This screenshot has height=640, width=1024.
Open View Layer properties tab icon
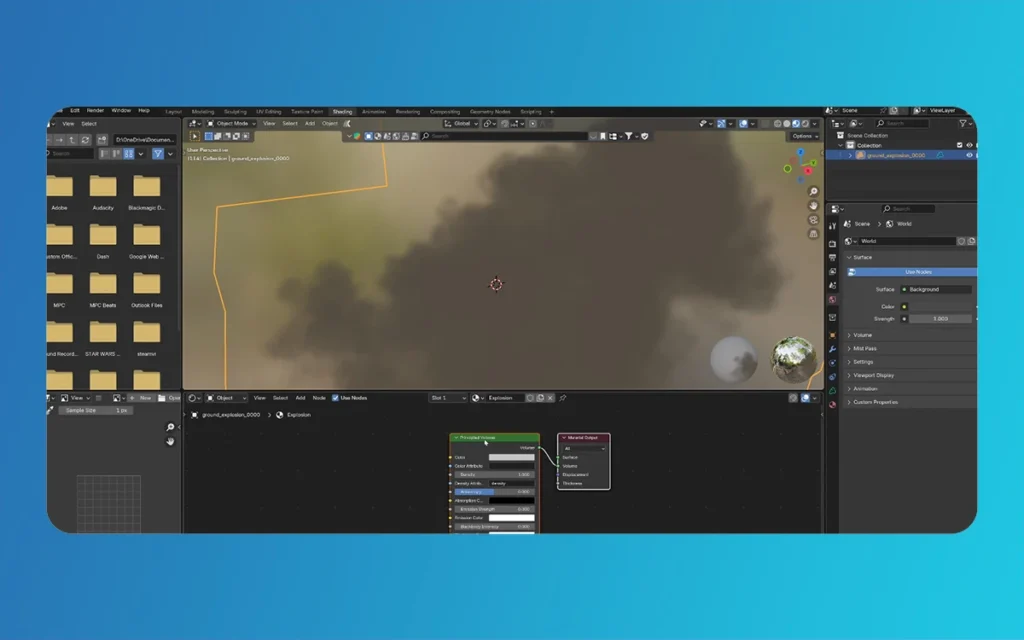(832, 271)
